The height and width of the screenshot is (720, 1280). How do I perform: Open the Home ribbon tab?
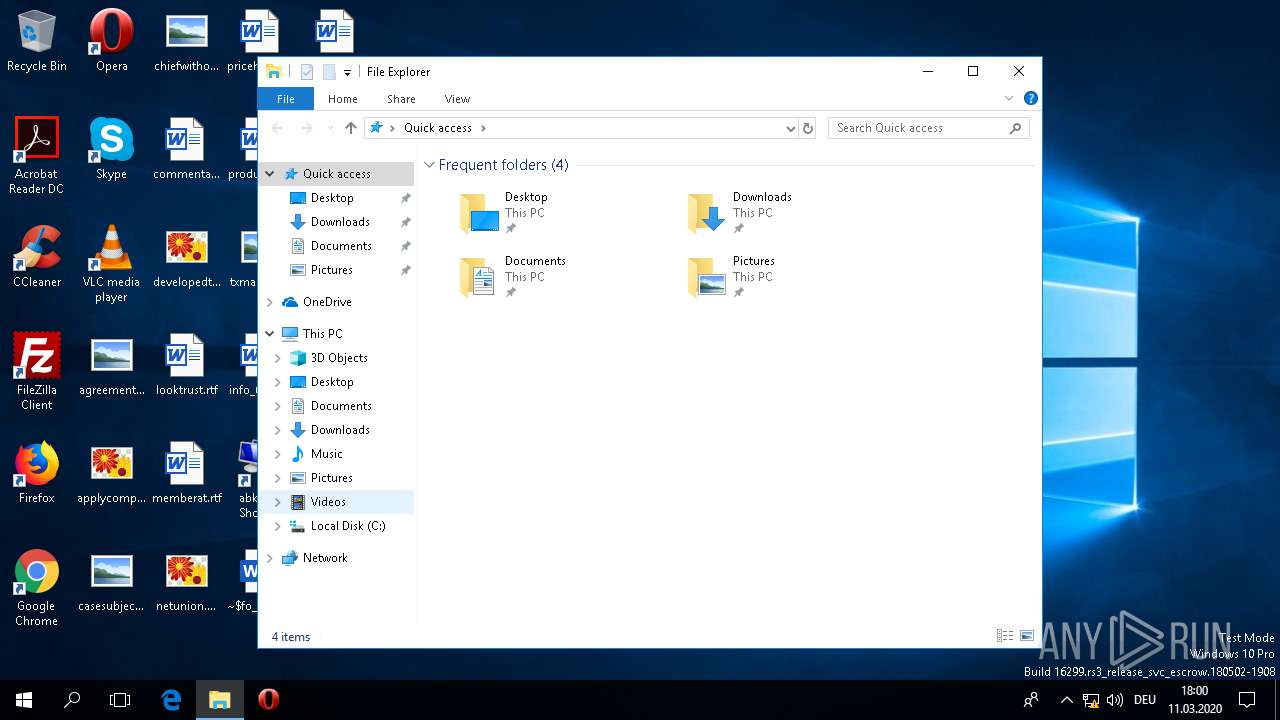(x=343, y=99)
